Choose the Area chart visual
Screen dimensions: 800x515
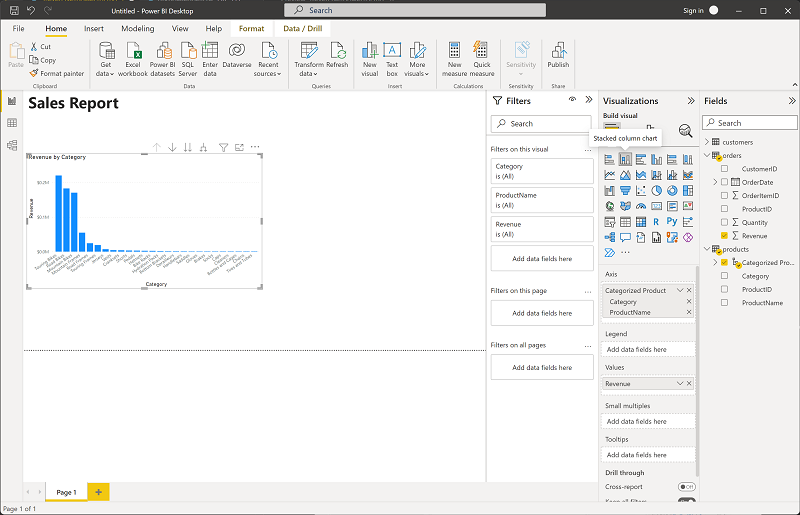(x=625, y=175)
